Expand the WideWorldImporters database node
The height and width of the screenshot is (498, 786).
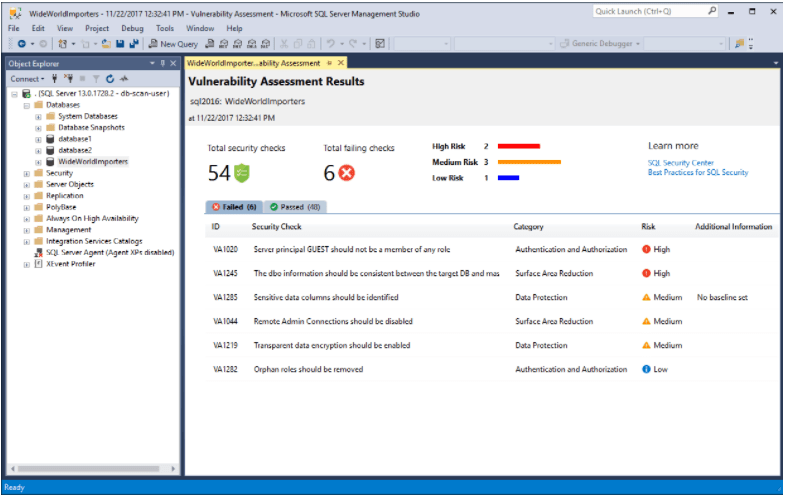(x=38, y=162)
